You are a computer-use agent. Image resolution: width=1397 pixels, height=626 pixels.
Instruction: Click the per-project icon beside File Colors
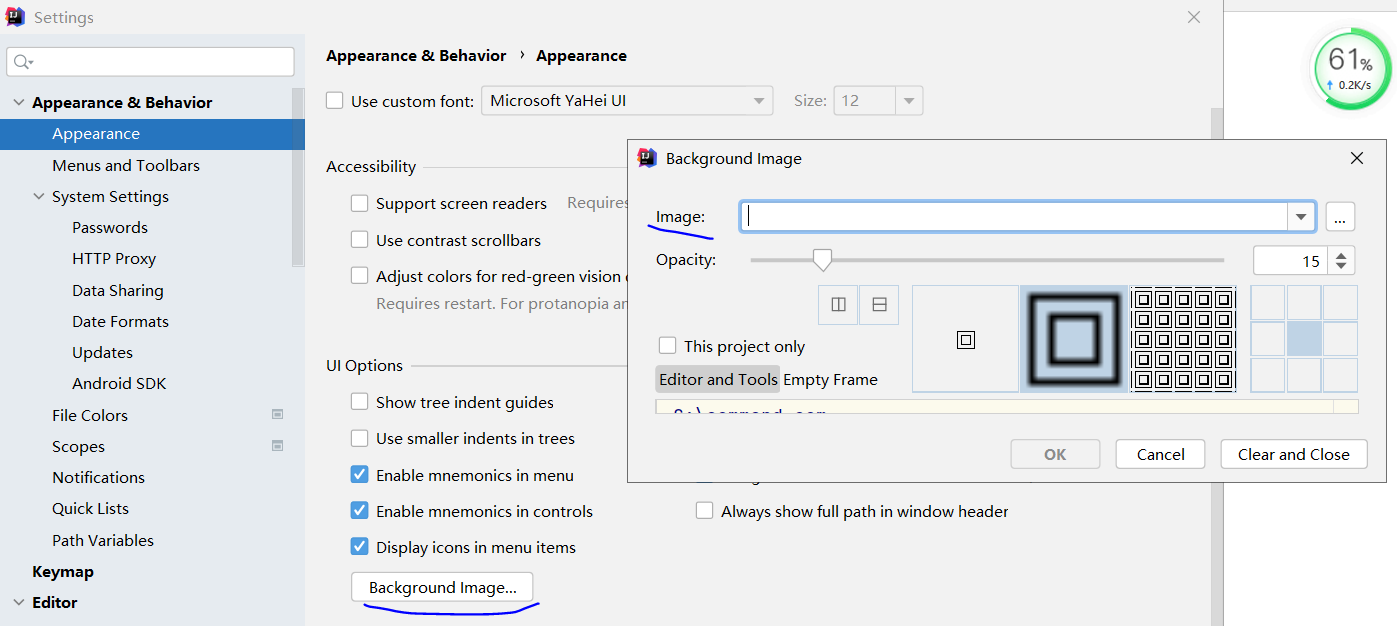pyautogui.click(x=277, y=414)
